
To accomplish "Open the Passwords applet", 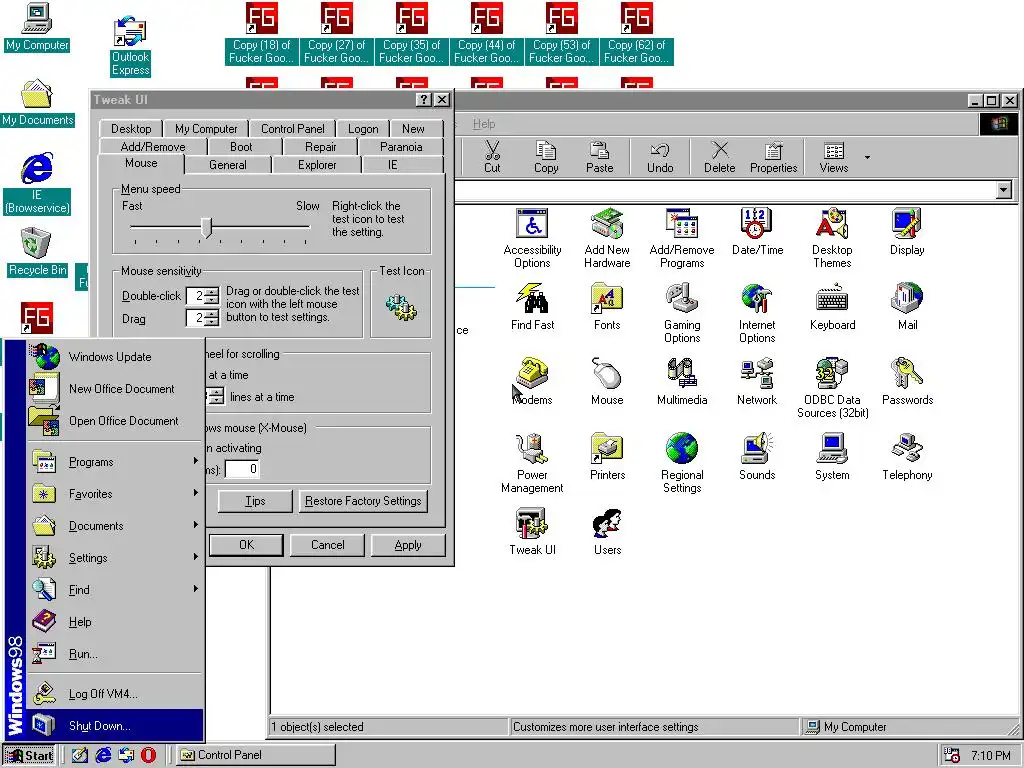I will pos(906,382).
